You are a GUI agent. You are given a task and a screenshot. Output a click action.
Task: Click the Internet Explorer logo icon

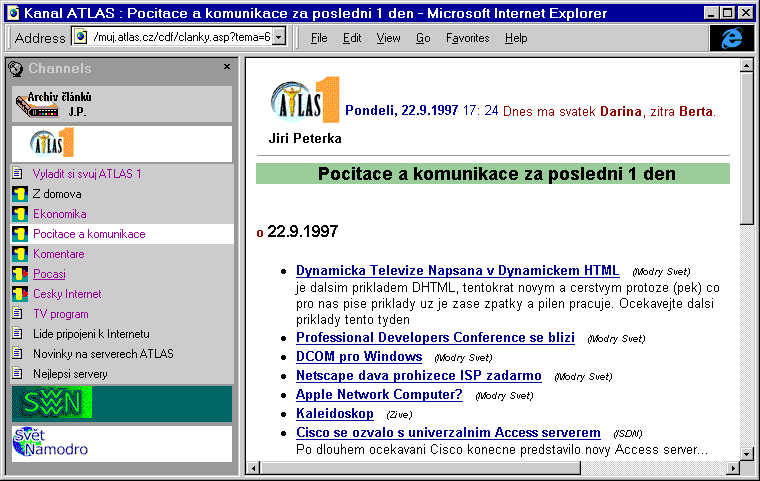click(x=732, y=38)
